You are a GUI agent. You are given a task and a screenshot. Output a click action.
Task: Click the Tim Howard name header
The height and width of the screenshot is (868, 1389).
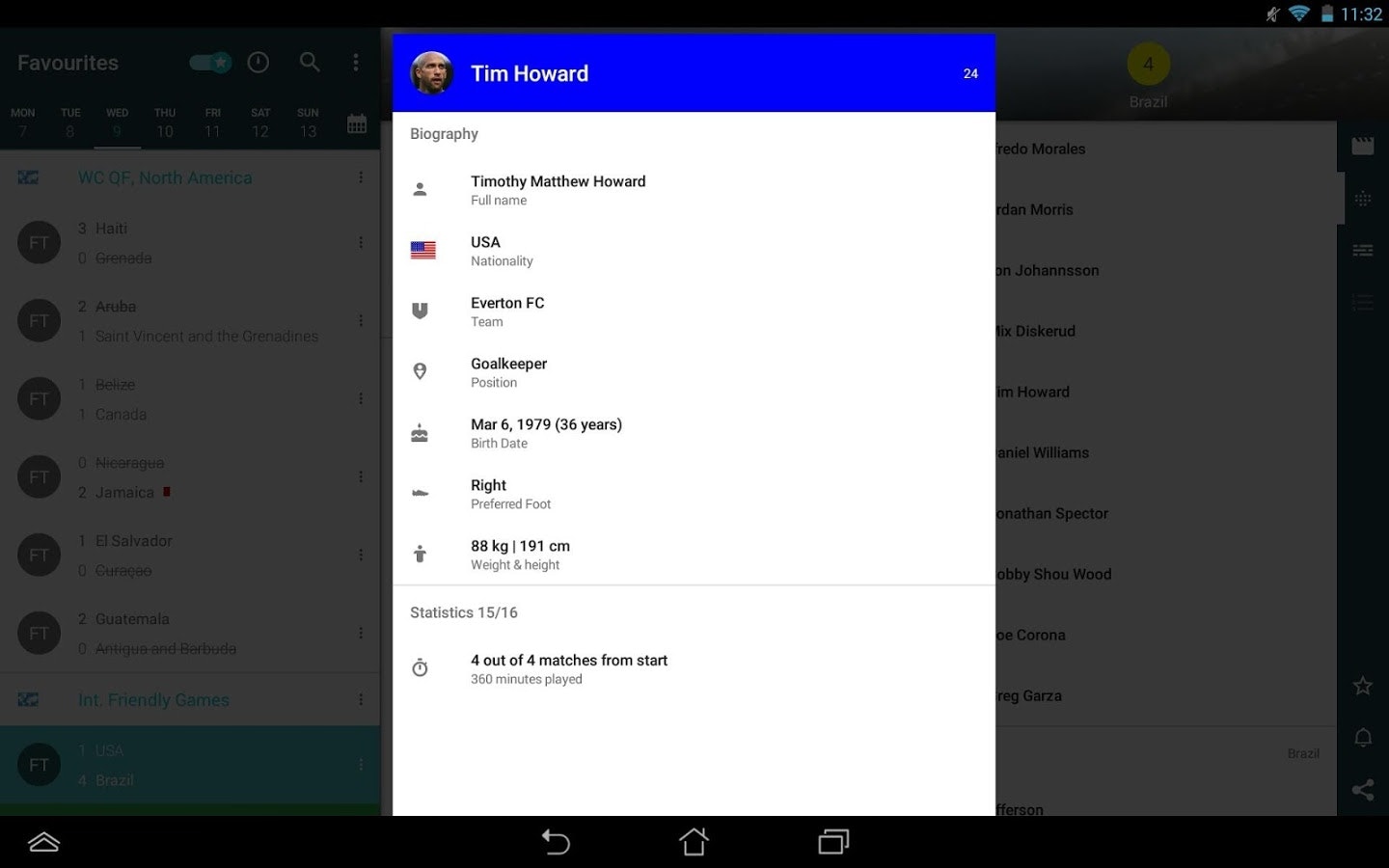(530, 73)
